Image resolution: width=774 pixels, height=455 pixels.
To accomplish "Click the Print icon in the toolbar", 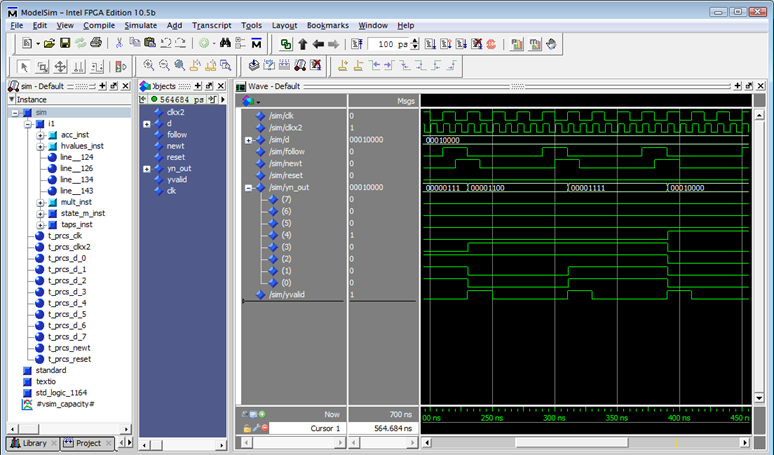I will pos(95,44).
